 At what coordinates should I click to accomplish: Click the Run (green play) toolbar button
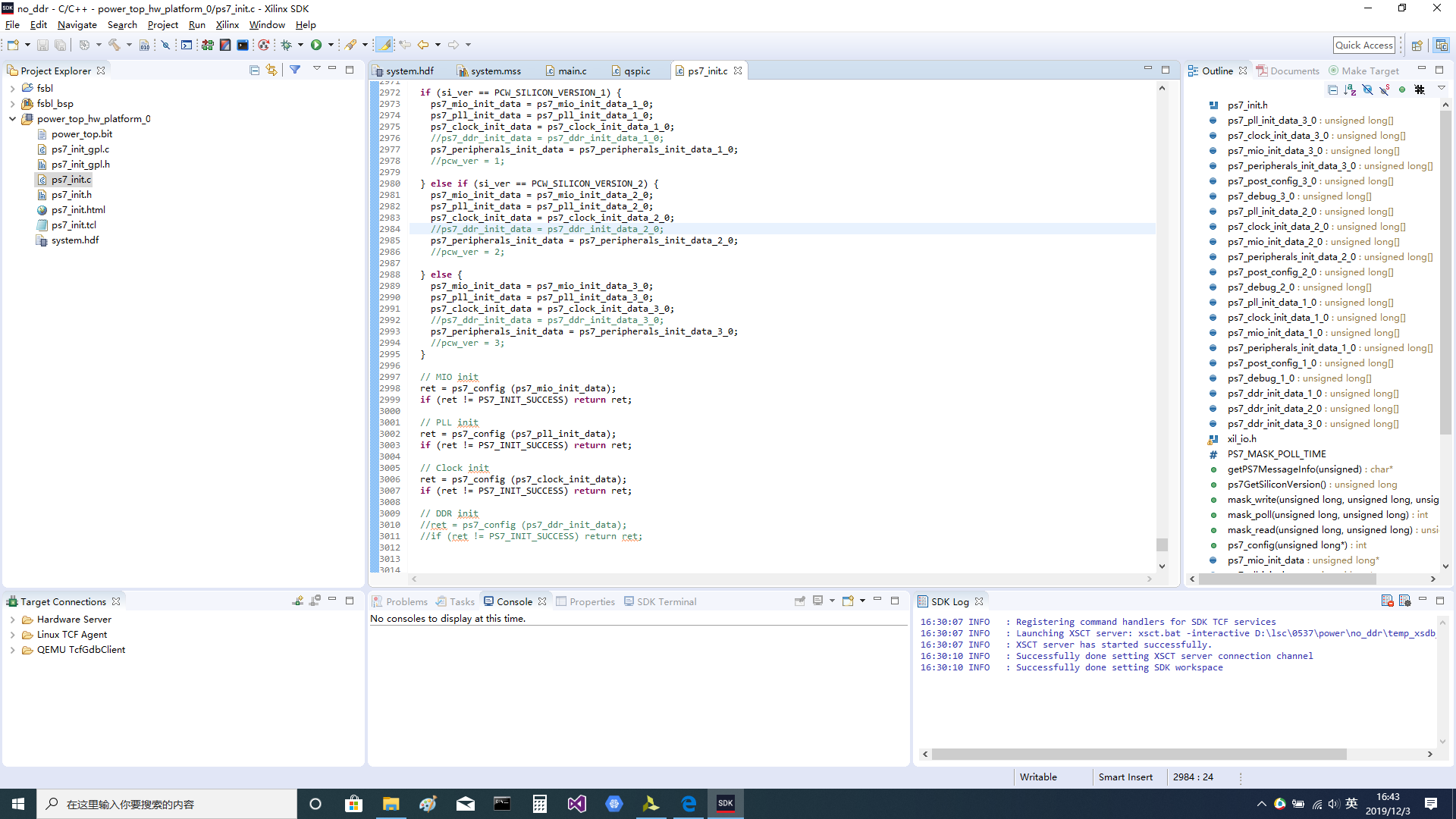pos(316,45)
